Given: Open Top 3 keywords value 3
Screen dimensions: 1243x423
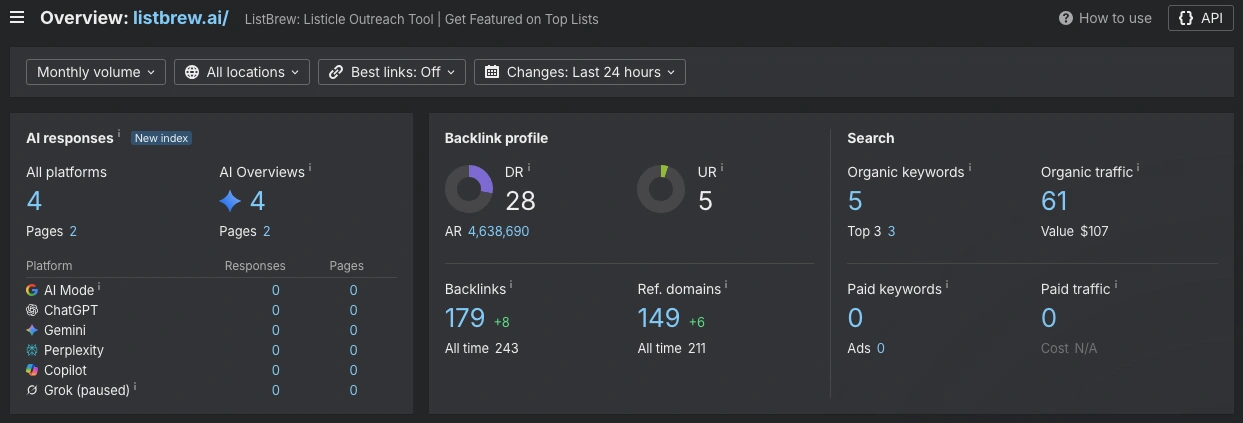Looking at the screenshot, I should coord(891,231).
